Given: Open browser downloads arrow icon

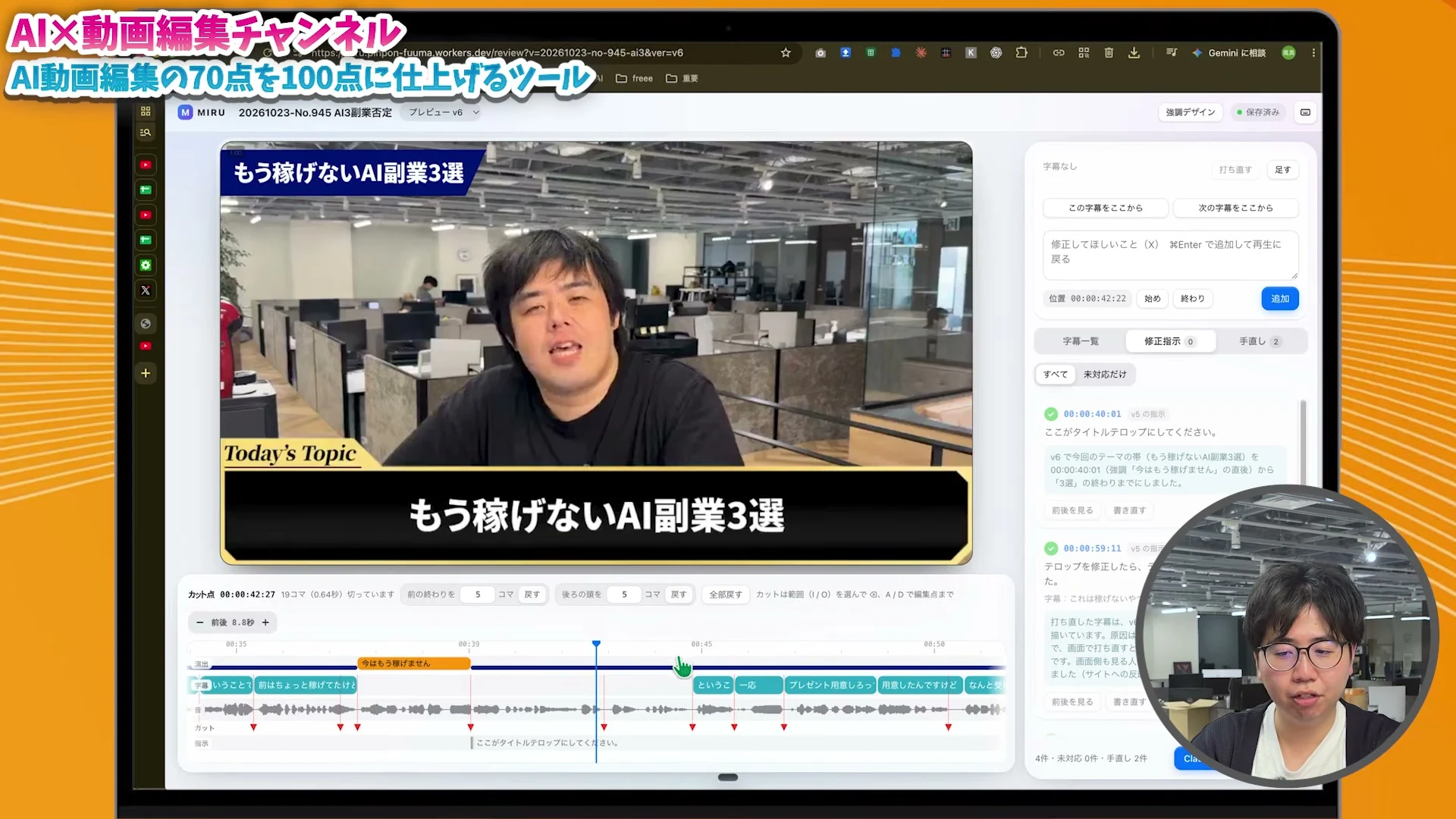Looking at the screenshot, I should point(1134,52).
